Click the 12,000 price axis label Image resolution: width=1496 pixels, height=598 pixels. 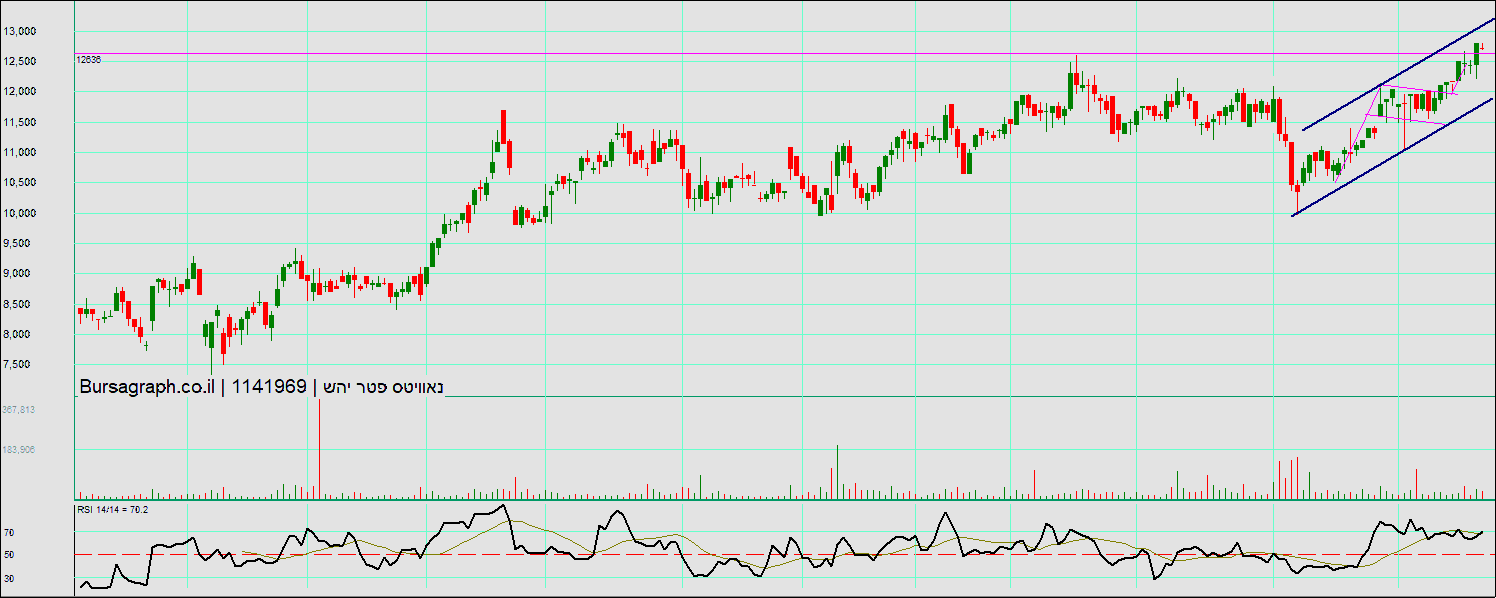(x=20, y=91)
